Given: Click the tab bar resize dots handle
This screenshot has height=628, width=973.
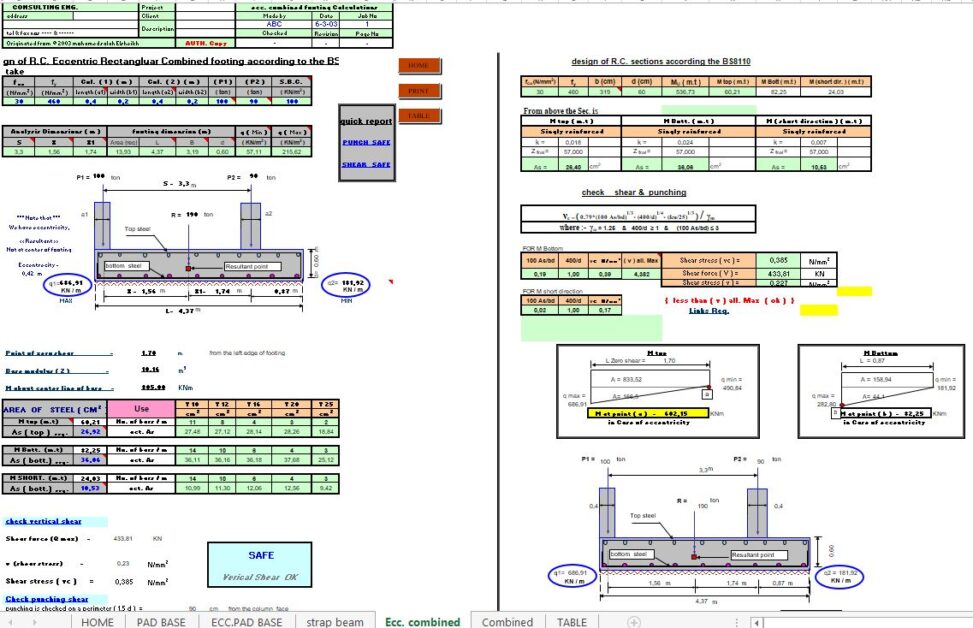Looking at the screenshot, I should tap(737, 622).
